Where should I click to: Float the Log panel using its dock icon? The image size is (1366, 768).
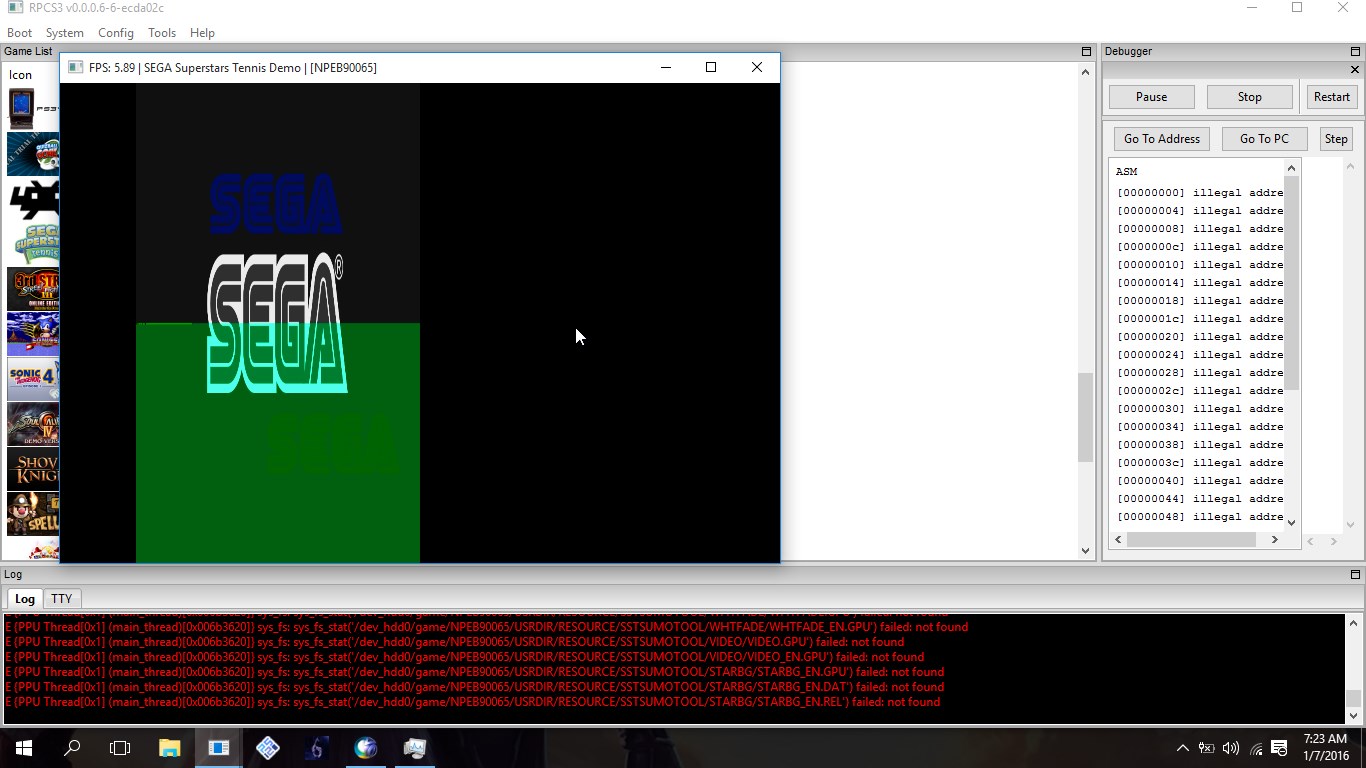point(1355,574)
